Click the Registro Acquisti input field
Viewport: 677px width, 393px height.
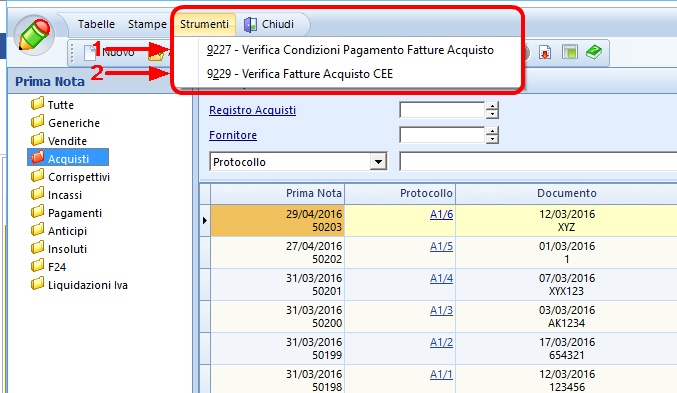[x=442, y=110]
